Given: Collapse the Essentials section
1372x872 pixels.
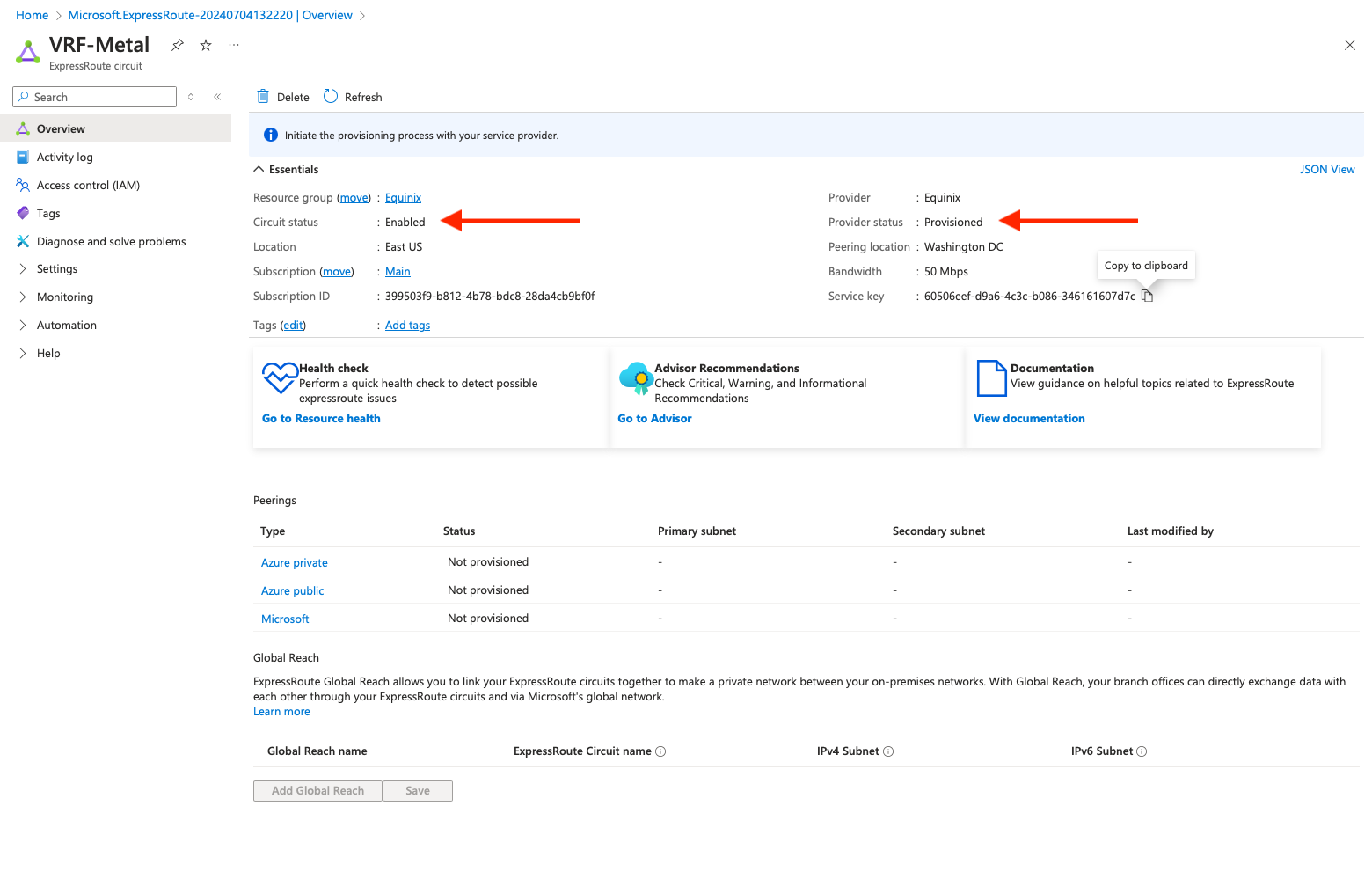Looking at the screenshot, I should tap(259, 169).
